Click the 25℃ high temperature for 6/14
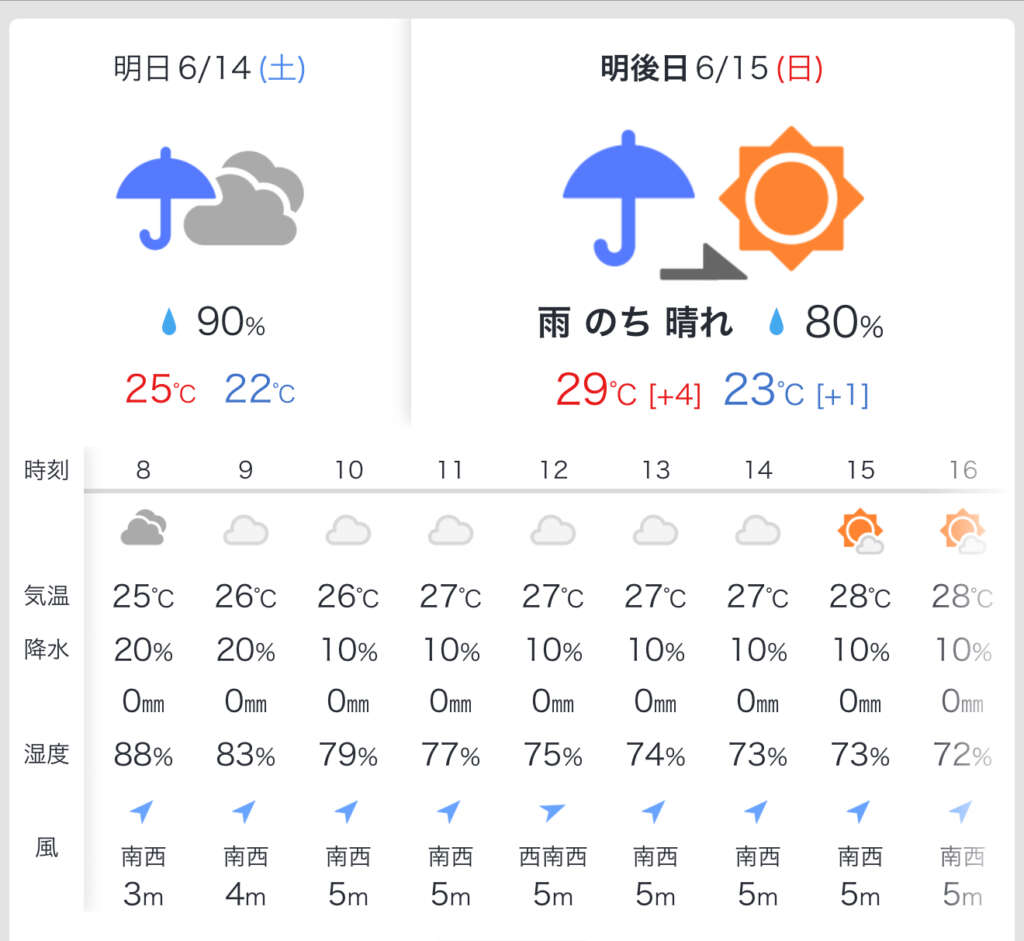 point(160,389)
